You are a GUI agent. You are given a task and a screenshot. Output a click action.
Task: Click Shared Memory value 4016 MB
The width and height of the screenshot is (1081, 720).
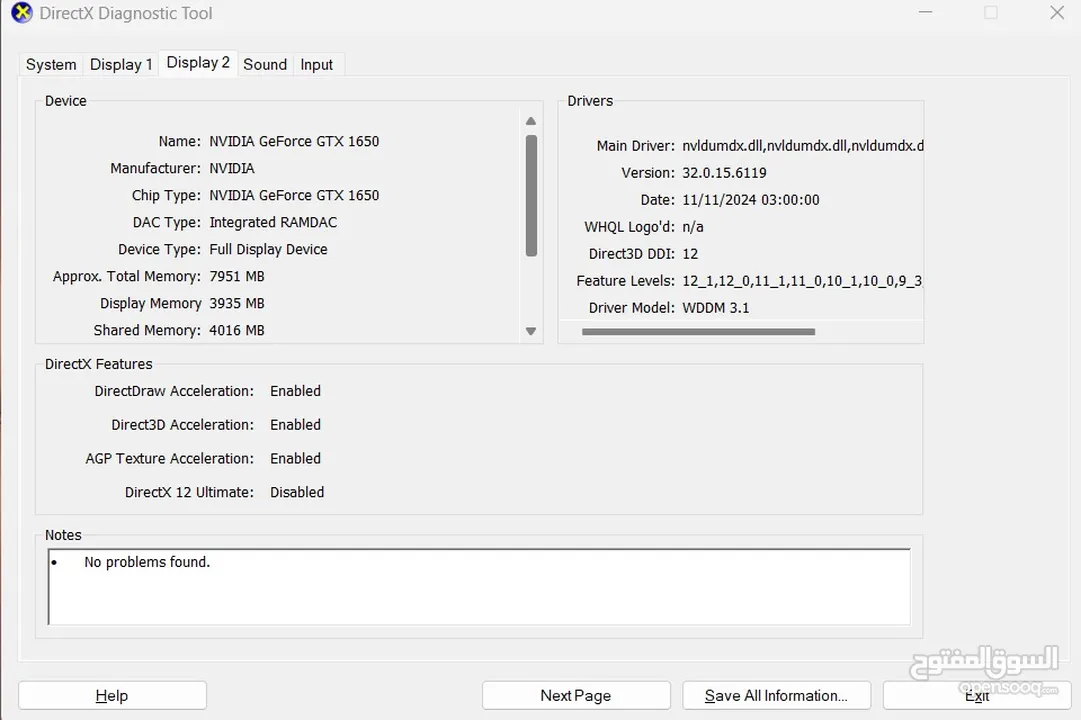pos(237,330)
